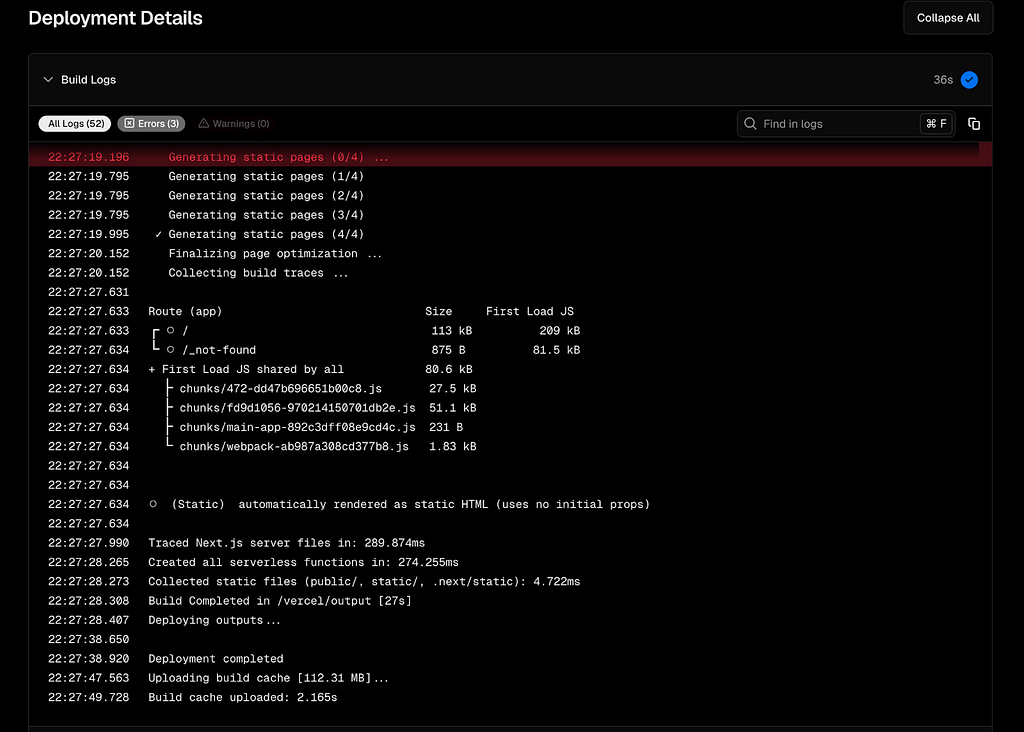Click chunks/webpack-ab987a308cd377b8.js line
The width and height of the screenshot is (1024, 732).
pos(510,447)
